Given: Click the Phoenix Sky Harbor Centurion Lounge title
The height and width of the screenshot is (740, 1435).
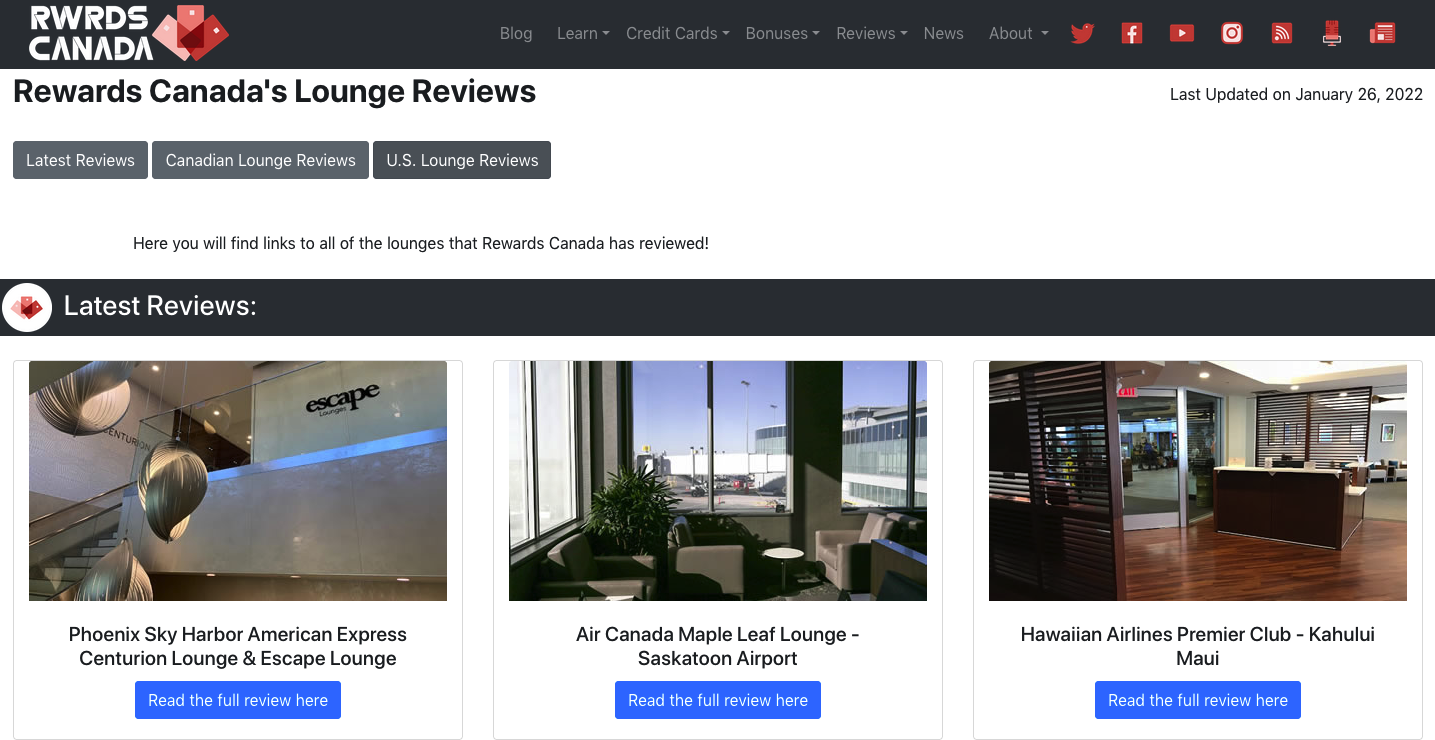Looking at the screenshot, I should click(x=238, y=646).
